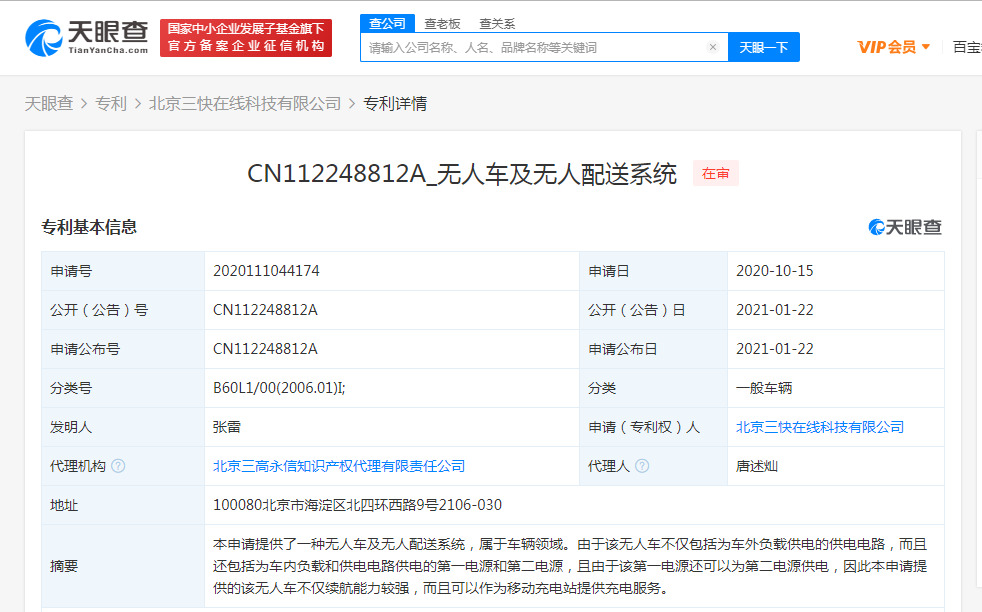Clear the search box with the X icon

(x=713, y=47)
